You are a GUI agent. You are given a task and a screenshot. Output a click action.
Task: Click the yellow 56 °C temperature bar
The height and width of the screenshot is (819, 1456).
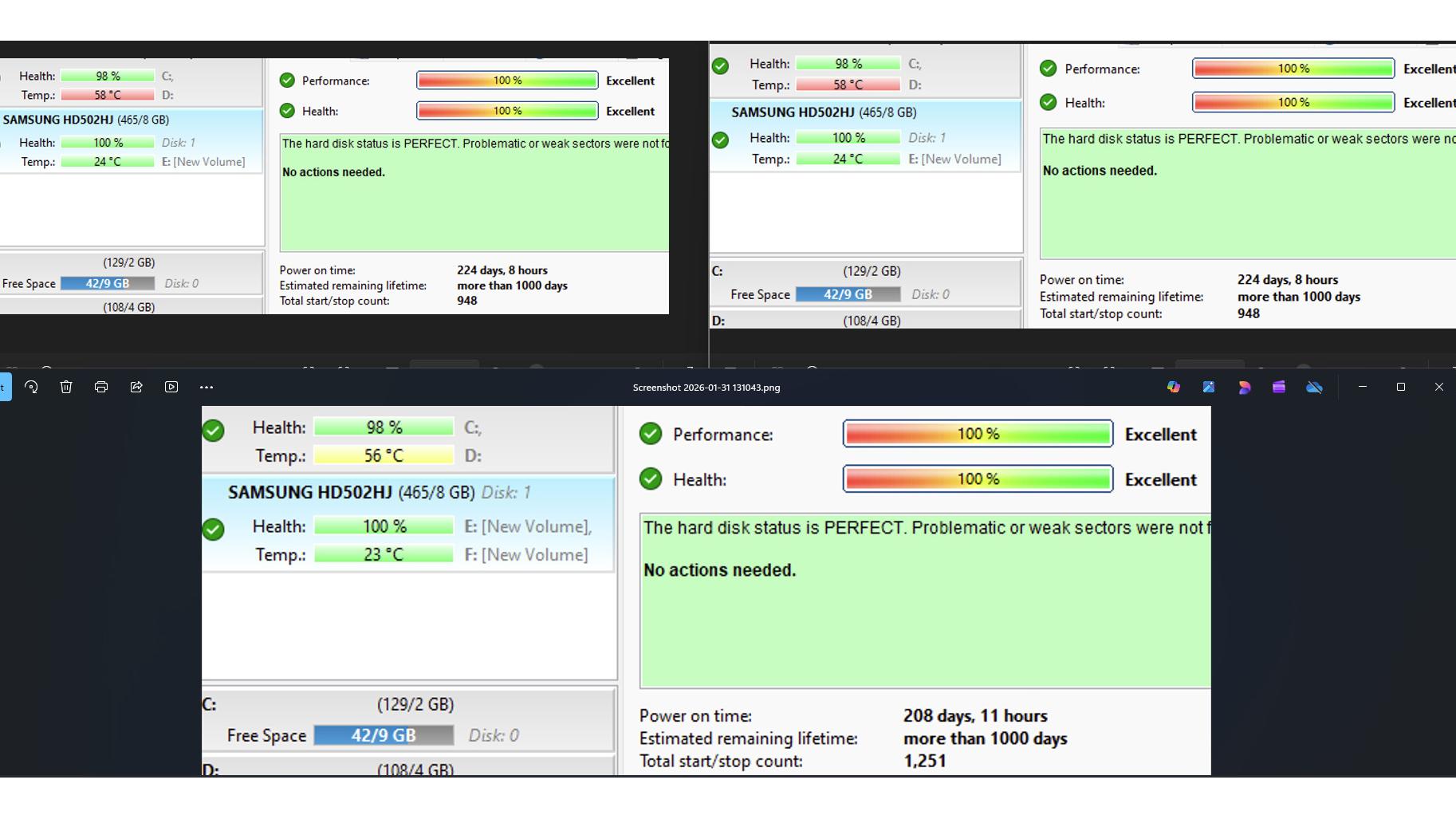point(384,455)
